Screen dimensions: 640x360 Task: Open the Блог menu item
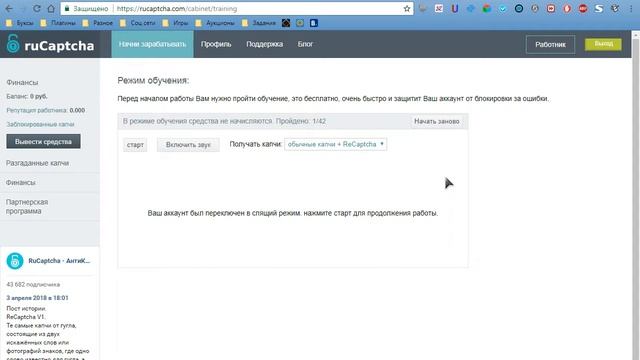305,44
